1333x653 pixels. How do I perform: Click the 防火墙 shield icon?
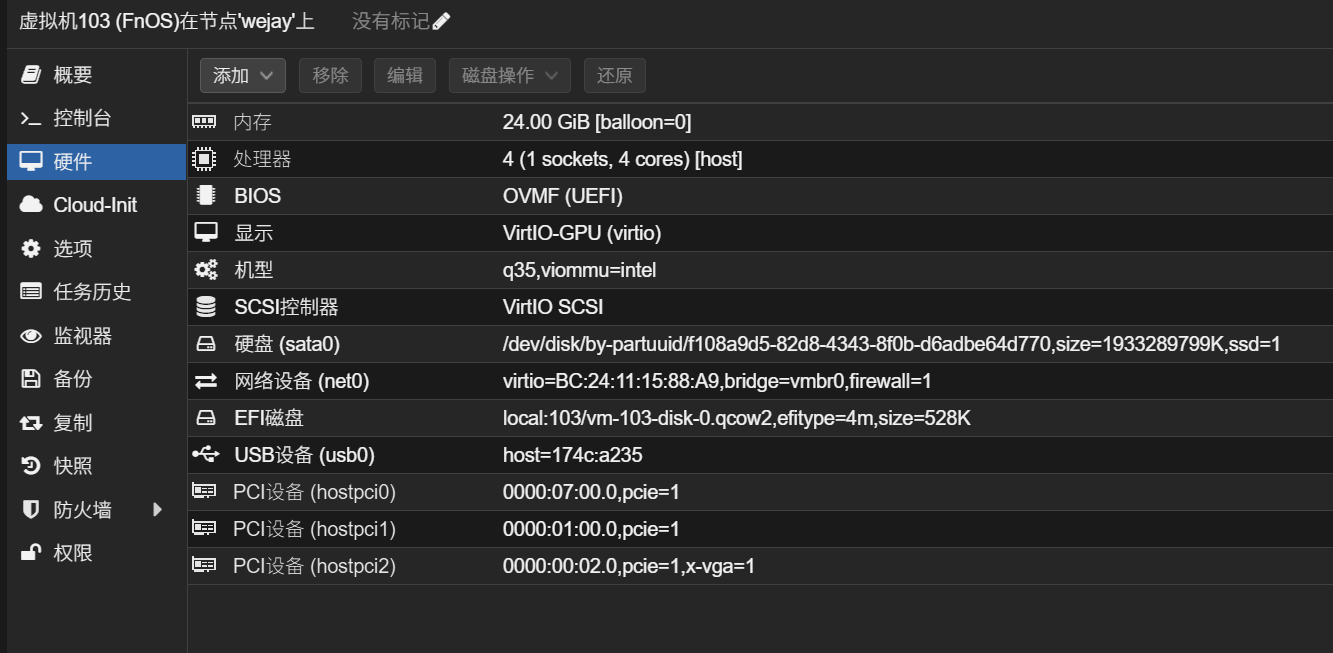coord(31,510)
